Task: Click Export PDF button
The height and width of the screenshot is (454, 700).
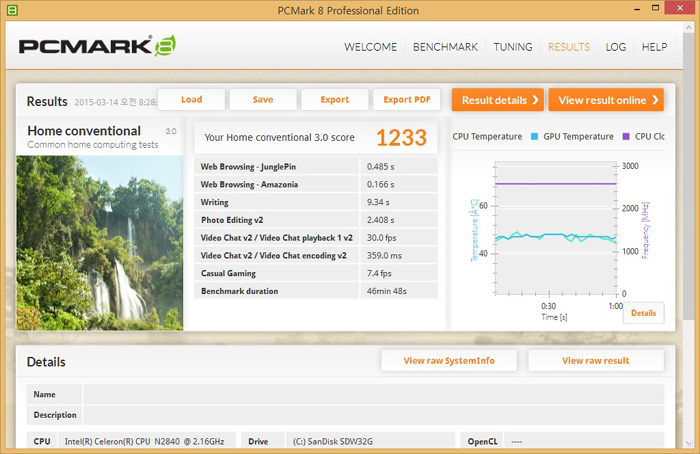Action: [x=407, y=100]
